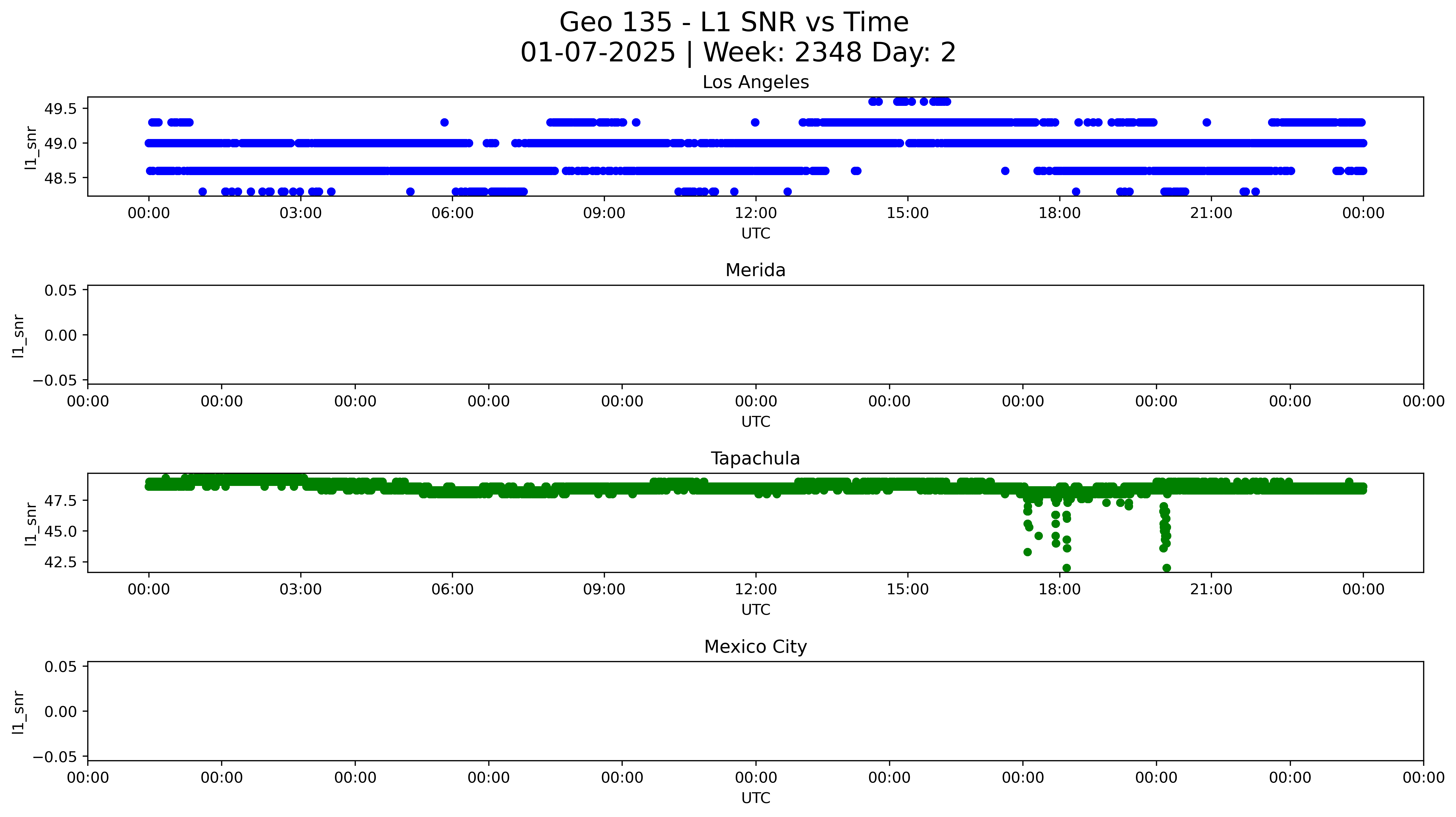Click the 21:00 tick label under Tapachula plot
This screenshot has height=817, width=1456.
coord(1211,590)
